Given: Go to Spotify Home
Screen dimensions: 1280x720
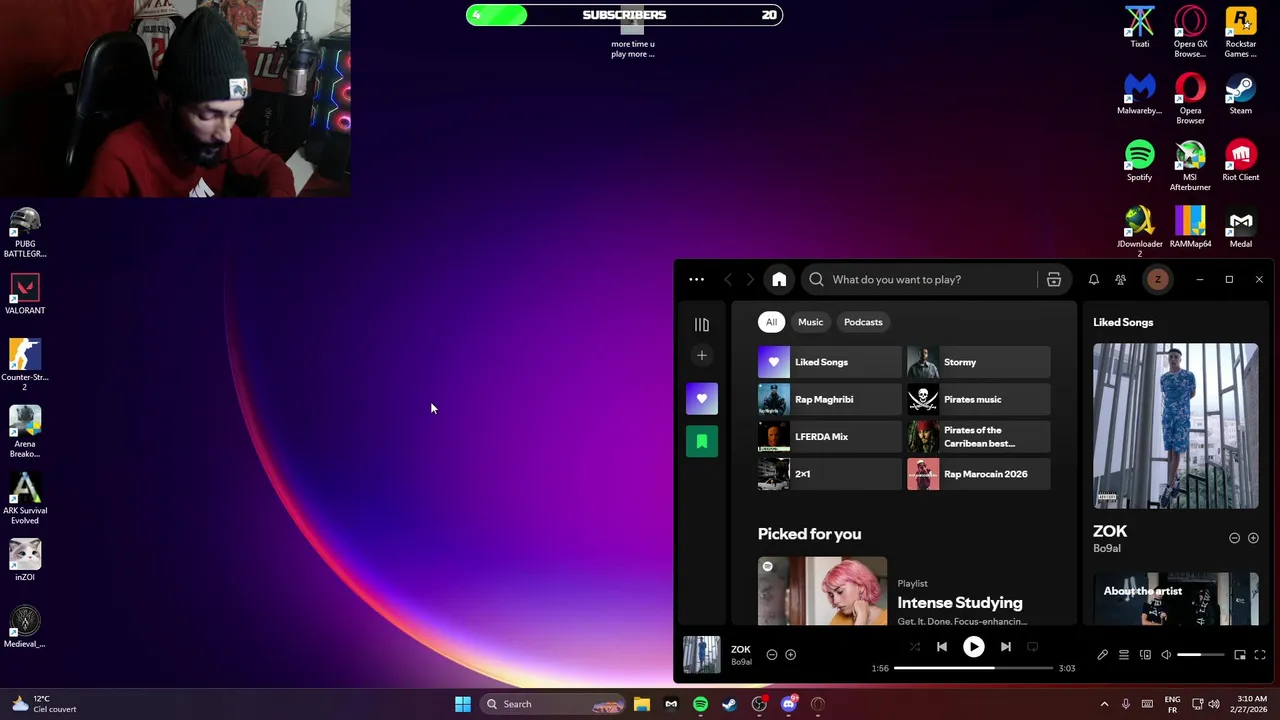Looking at the screenshot, I should (x=779, y=280).
